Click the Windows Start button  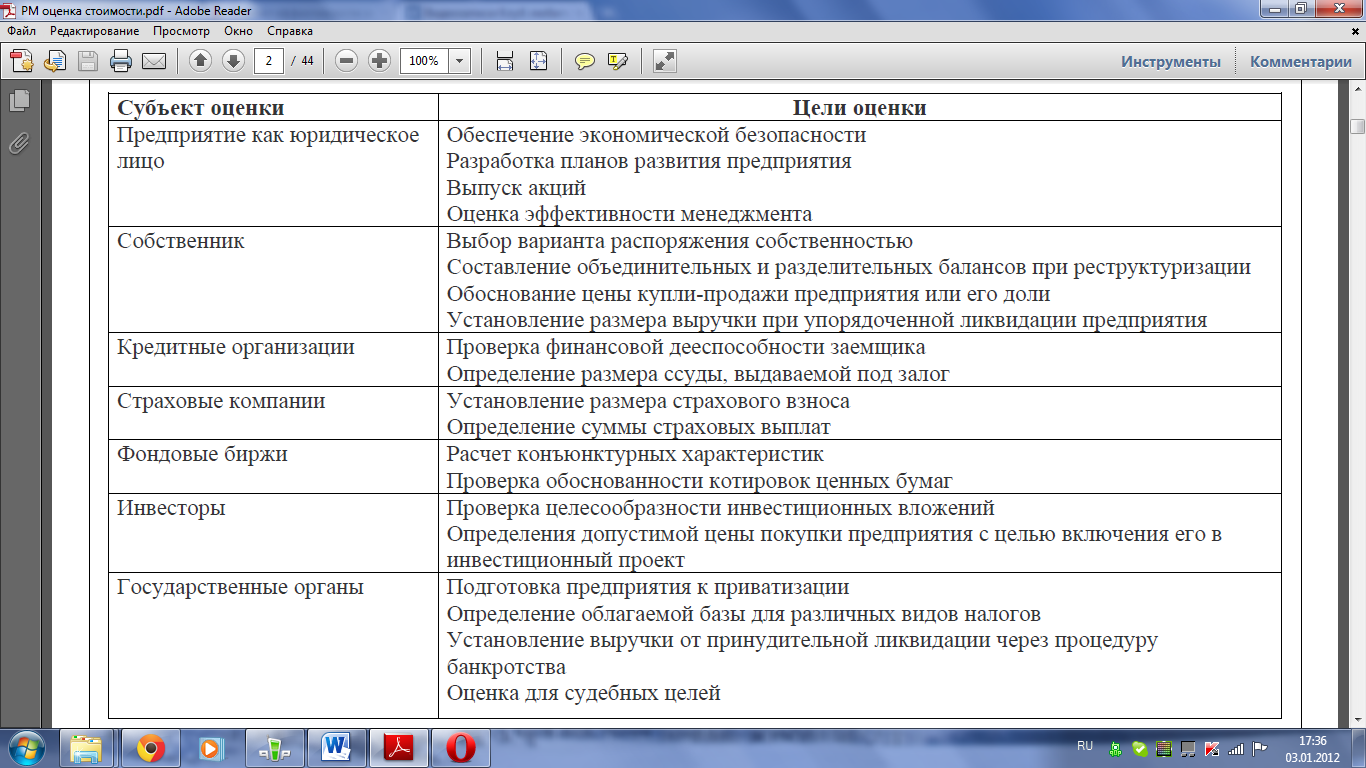(x=26, y=748)
